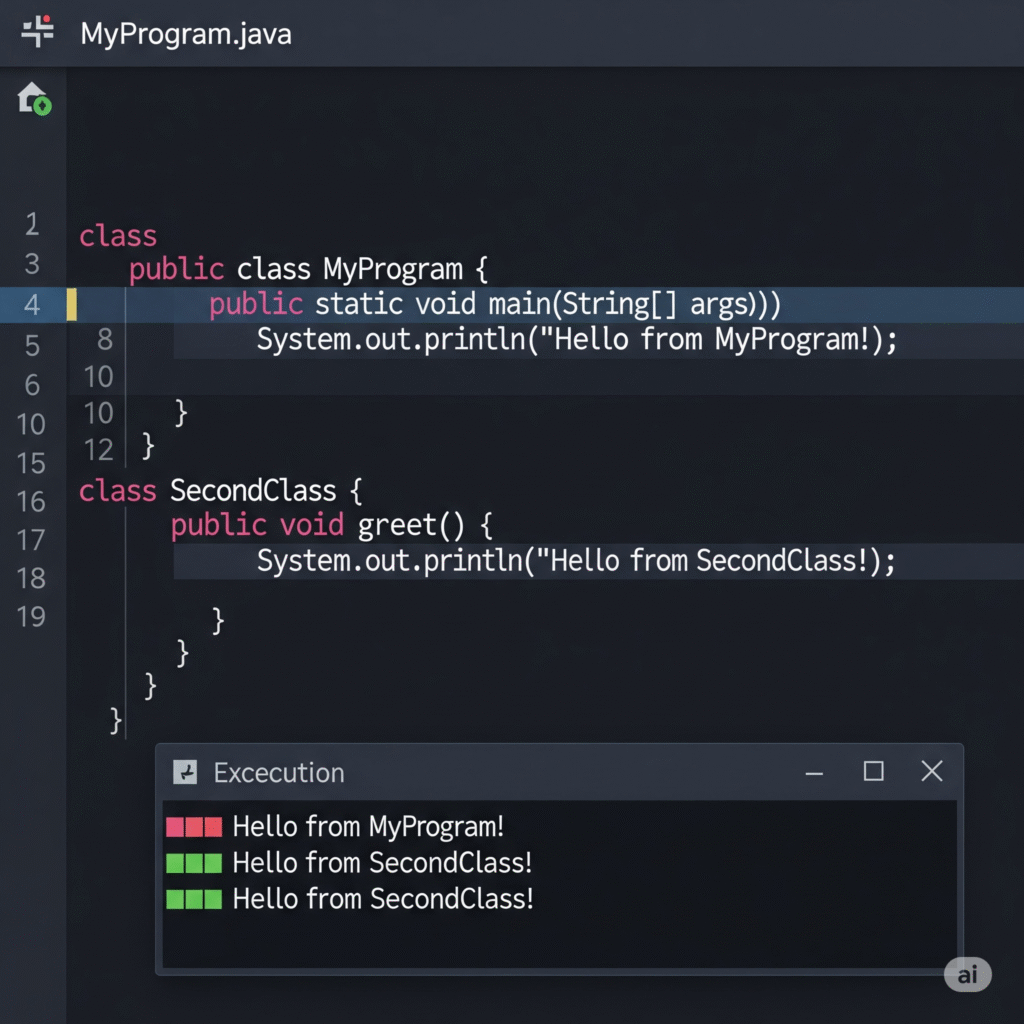The image size is (1024, 1024).
Task: Click inner line number 8
Action: click(104, 340)
